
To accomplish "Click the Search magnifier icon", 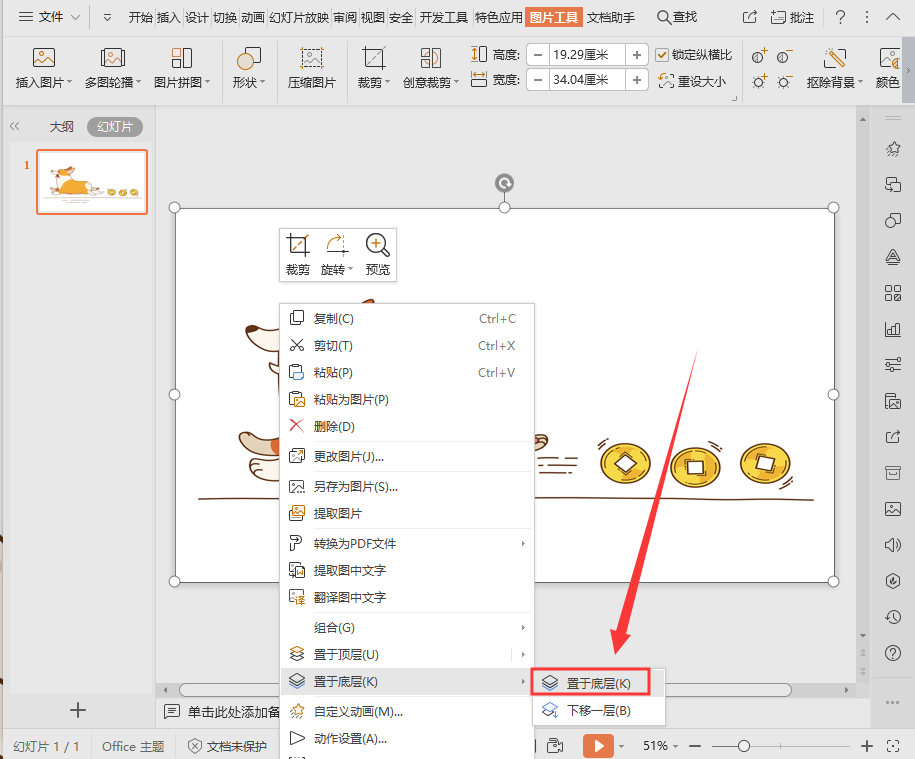I will pyautogui.click(x=664, y=17).
